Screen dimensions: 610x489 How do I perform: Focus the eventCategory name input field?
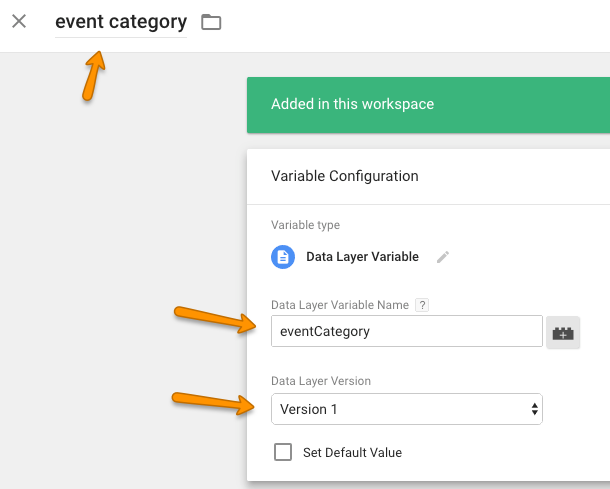pos(407,331)
